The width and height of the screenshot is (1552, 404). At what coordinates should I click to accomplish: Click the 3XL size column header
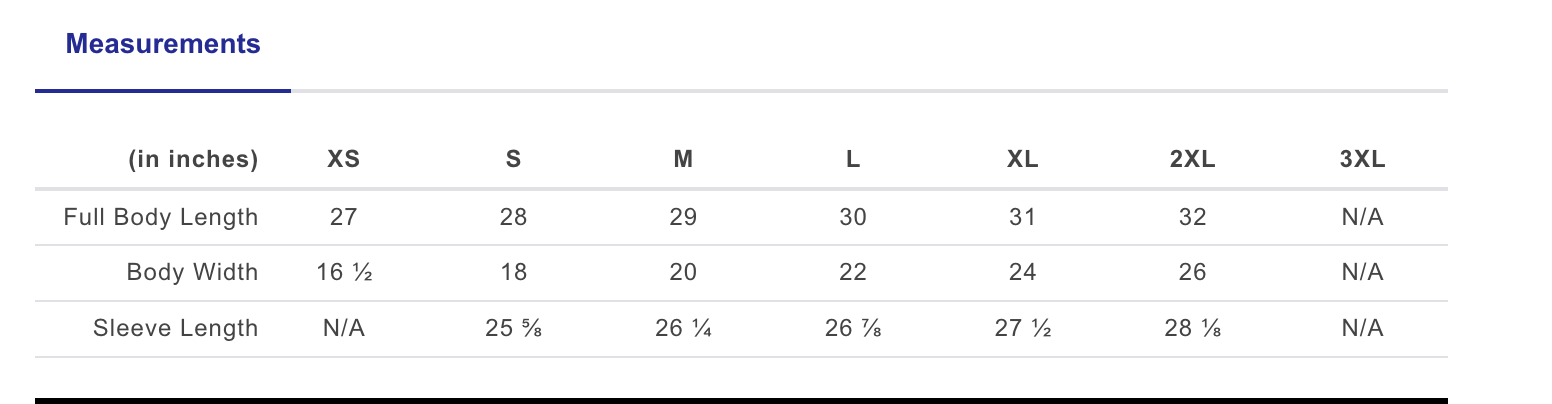[x=1362, y=159]
